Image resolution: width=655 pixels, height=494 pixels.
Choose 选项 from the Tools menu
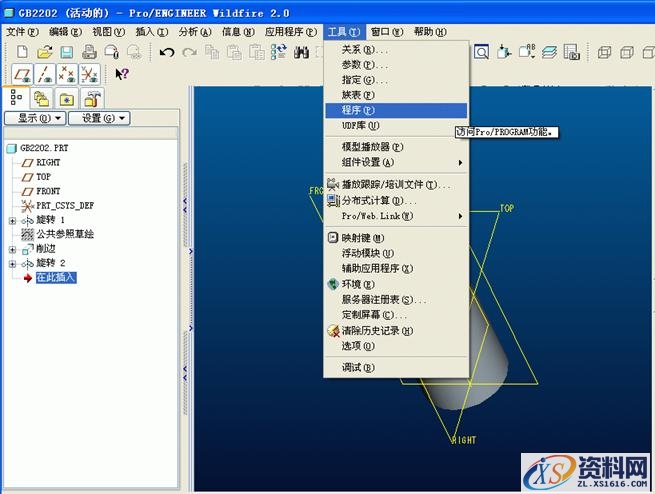pyautogui.click(x=396, y=346)
